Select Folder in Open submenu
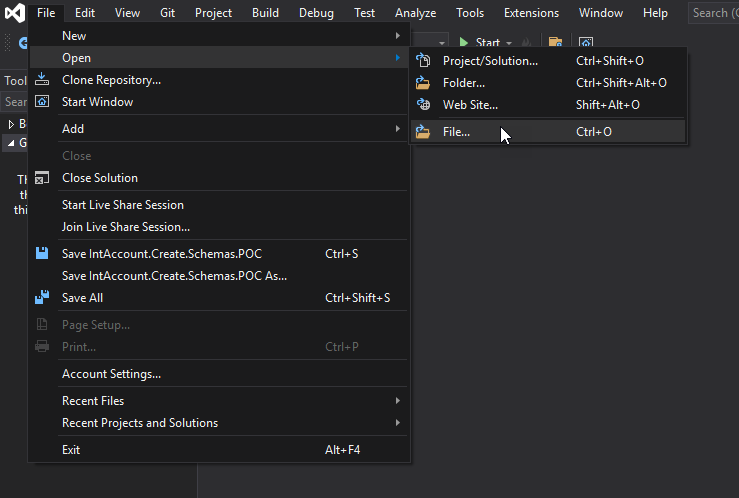Screen dimensions: 739x498 point(548,83)
